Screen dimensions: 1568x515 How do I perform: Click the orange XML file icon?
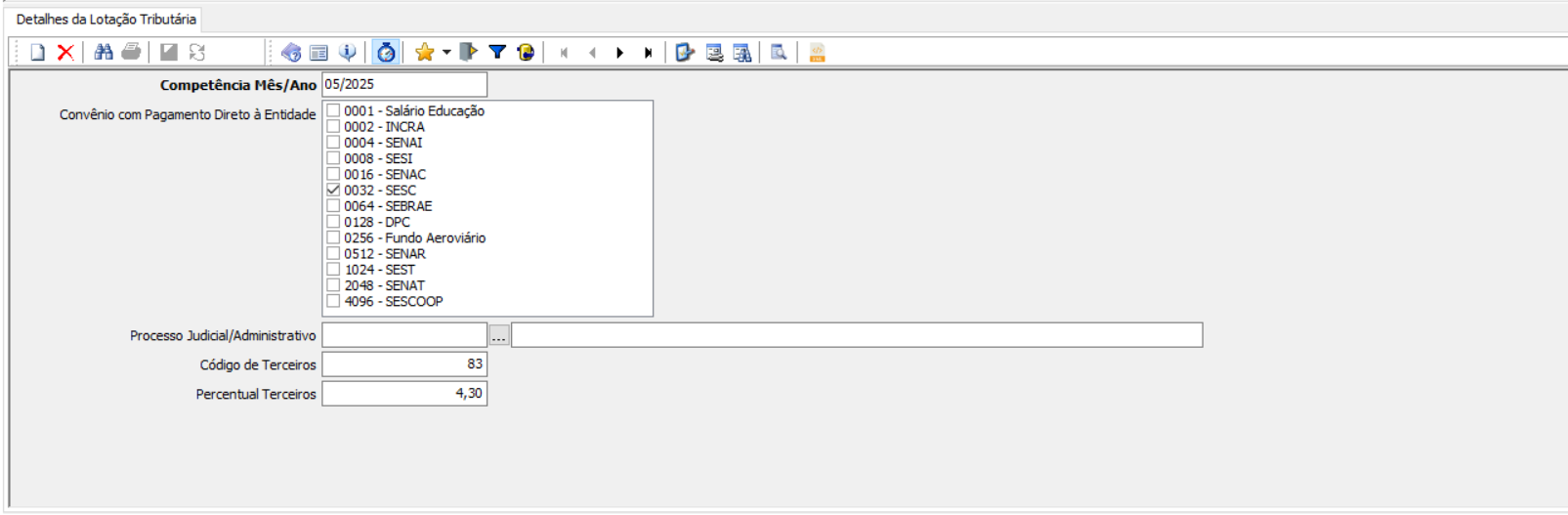click(x=818, y=53)
